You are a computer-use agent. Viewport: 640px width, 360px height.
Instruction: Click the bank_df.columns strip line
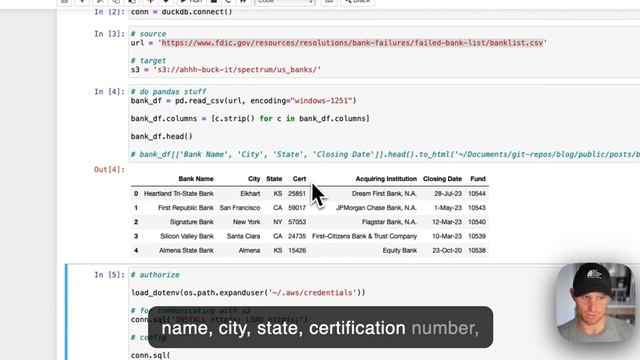[x=250, y=119]
